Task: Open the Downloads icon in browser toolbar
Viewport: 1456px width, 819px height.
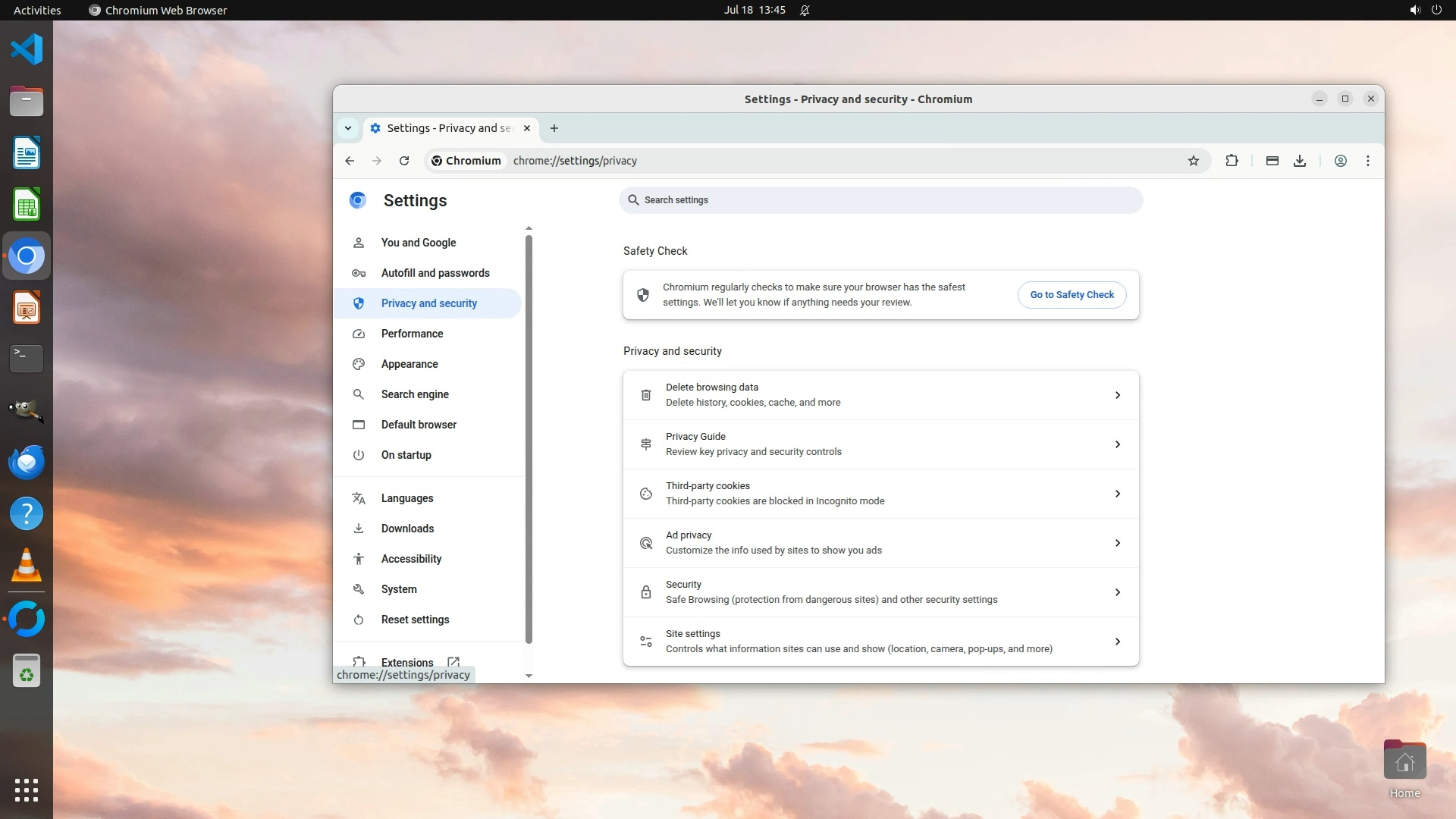Action: (1300, 161)
